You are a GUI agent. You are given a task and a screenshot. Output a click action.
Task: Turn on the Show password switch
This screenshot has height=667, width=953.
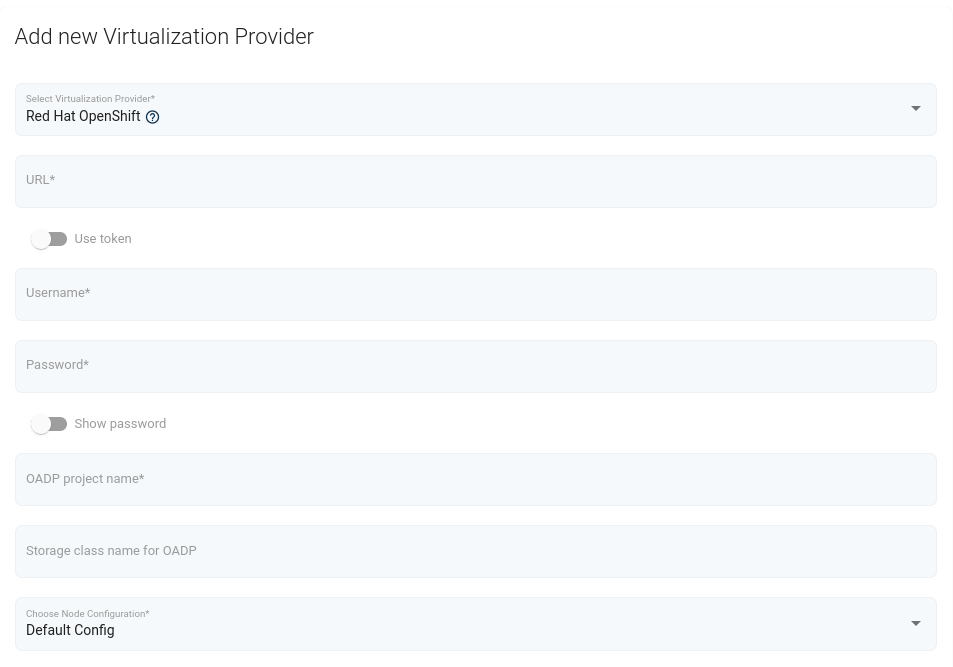[48, 424]
